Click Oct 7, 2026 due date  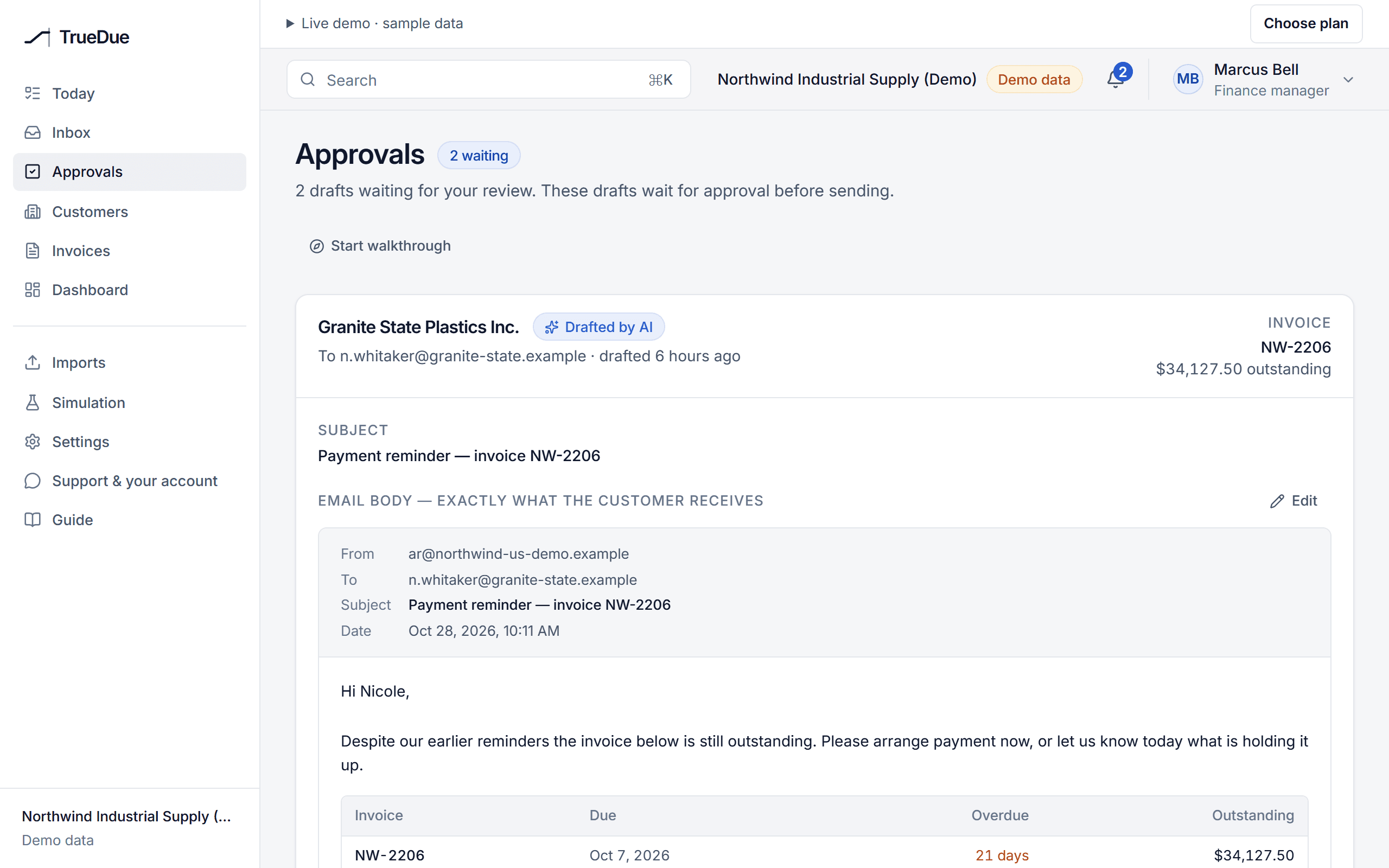629,855
